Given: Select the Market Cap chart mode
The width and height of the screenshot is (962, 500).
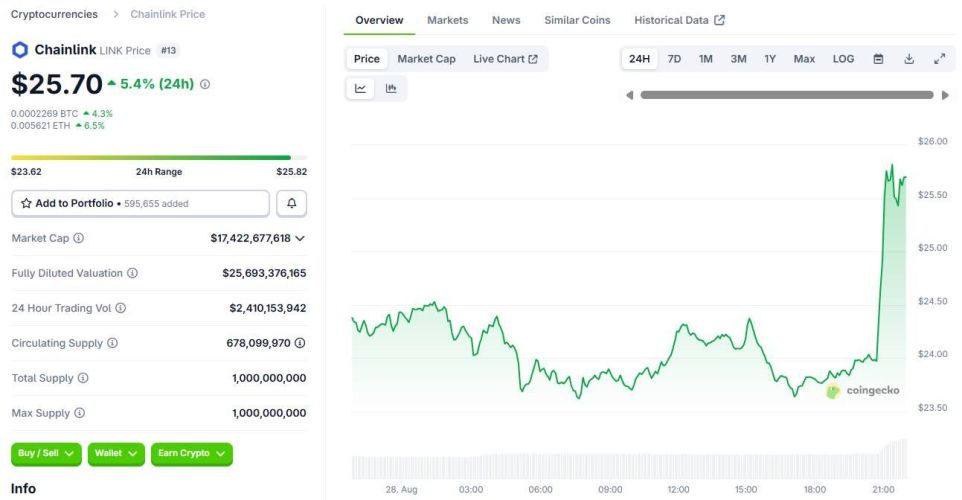Looking at the screenshot, I should pyautogui.click(x=426, y=59).
